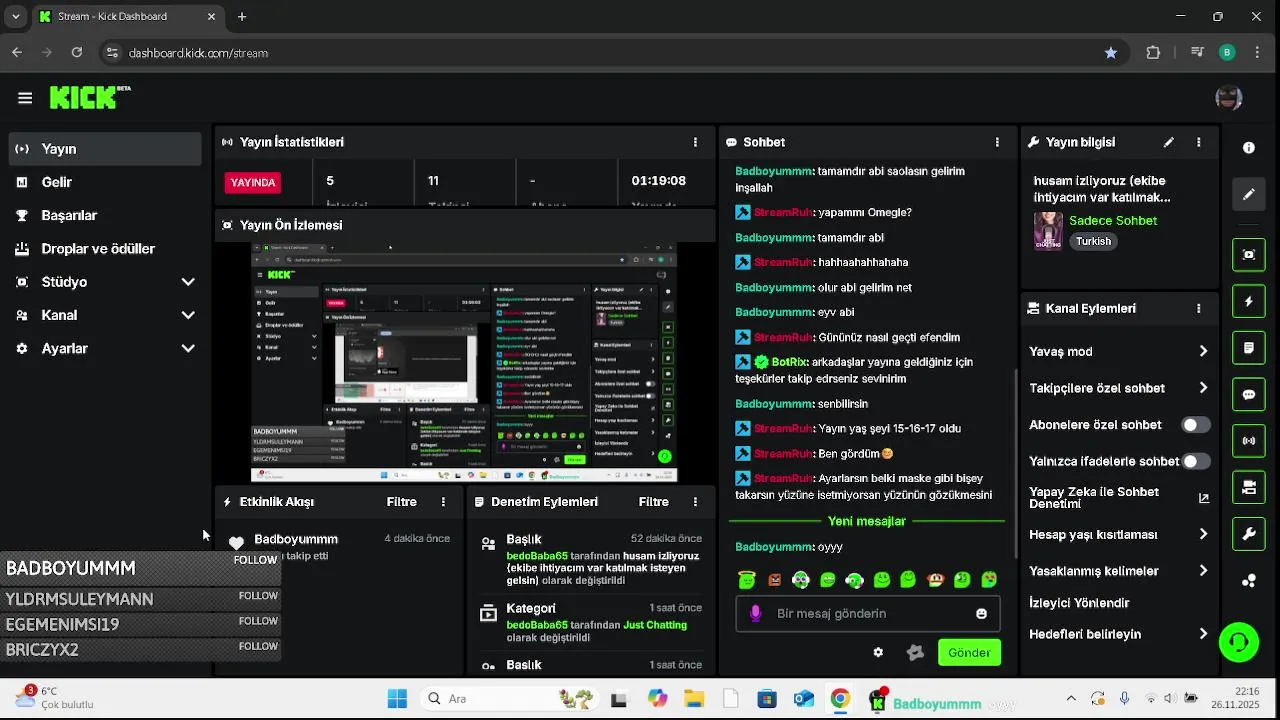1280x720 pixels.
Task: Toggle the stream info wrench widget icon
Action: coord(1249,535)
